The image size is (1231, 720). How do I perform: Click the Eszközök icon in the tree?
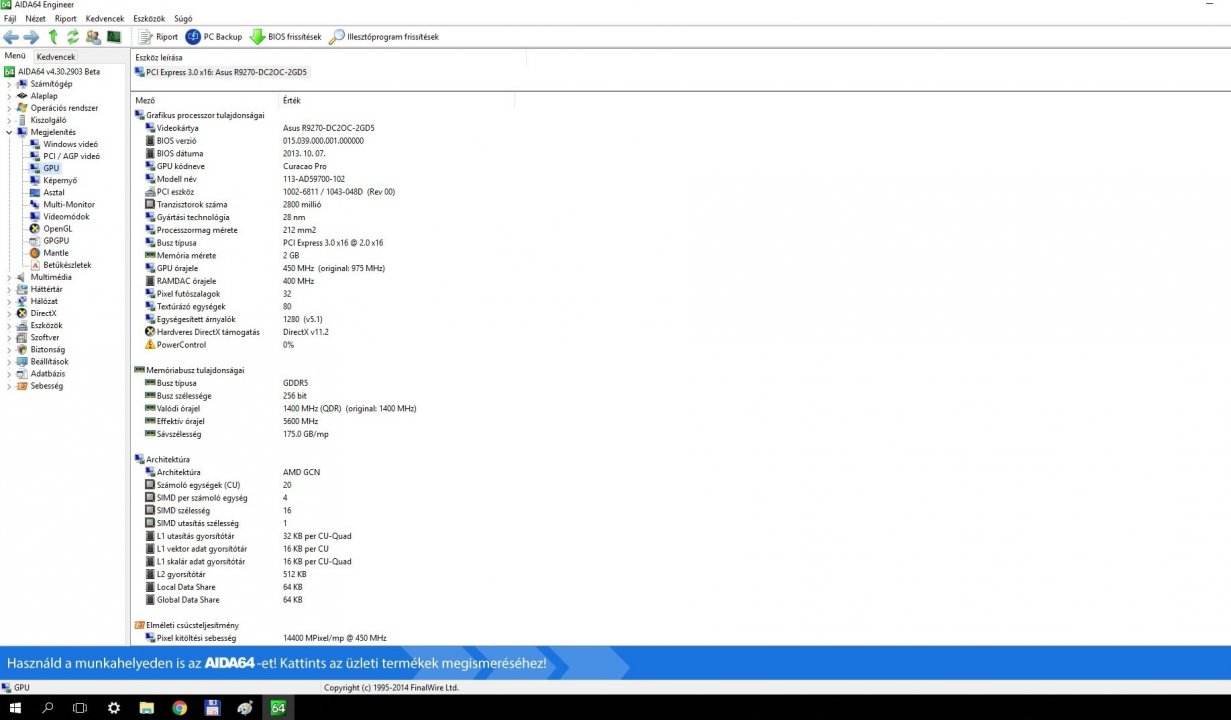click(x=22, y=325)
